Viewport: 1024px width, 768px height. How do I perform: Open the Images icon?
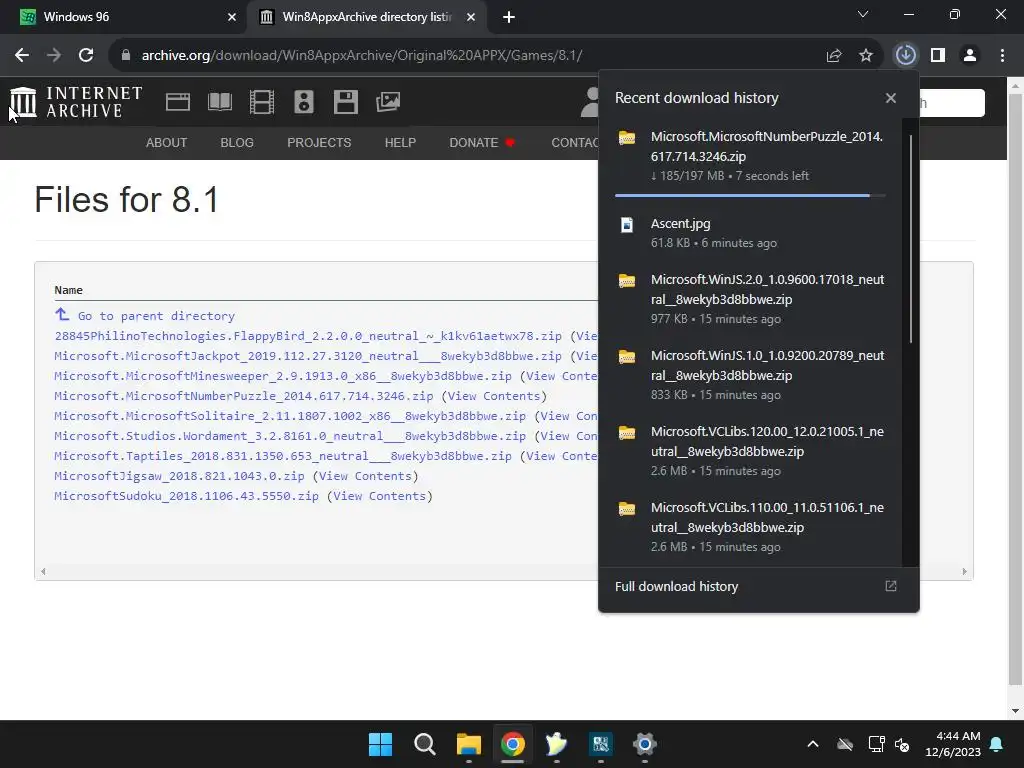pos(388,102)
